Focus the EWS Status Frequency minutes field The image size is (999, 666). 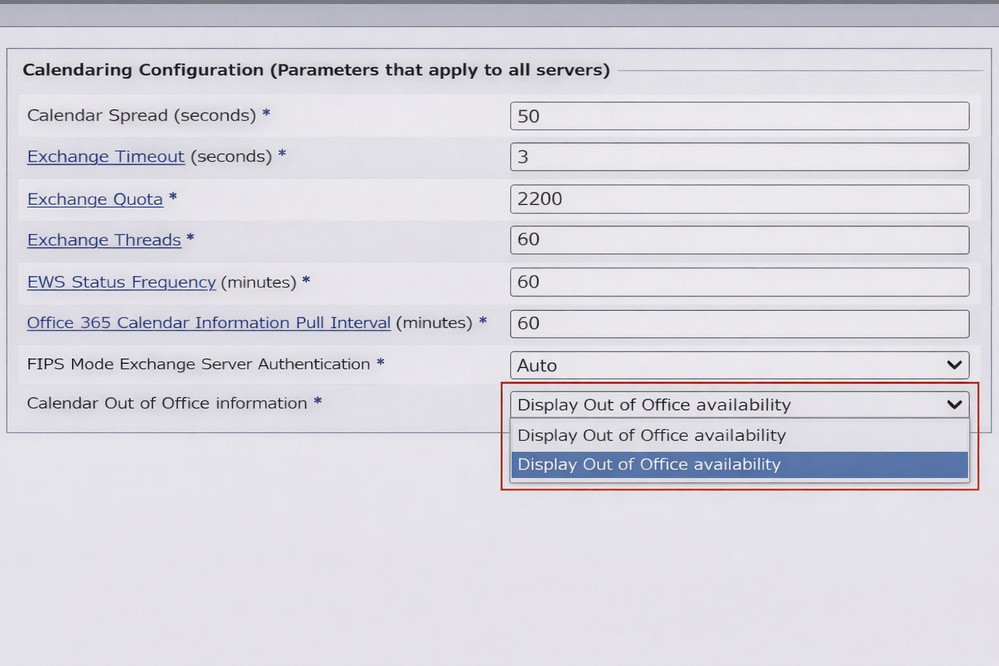point(739,282)
